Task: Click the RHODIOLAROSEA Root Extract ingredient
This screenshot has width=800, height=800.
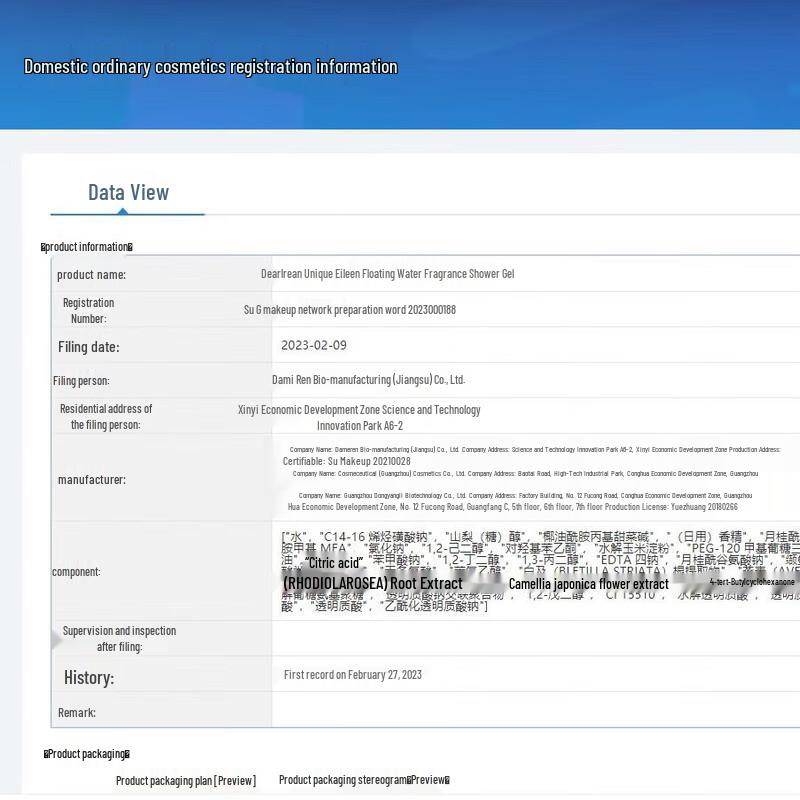Action: 373,583
